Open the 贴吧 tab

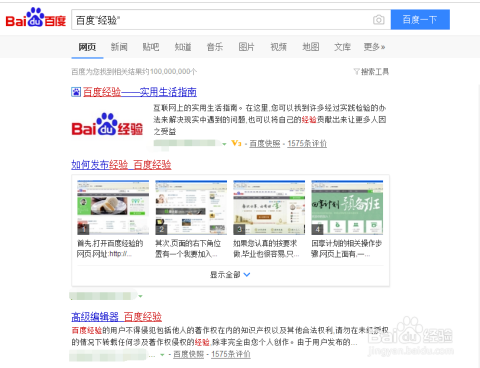click(x=151, y=47)
